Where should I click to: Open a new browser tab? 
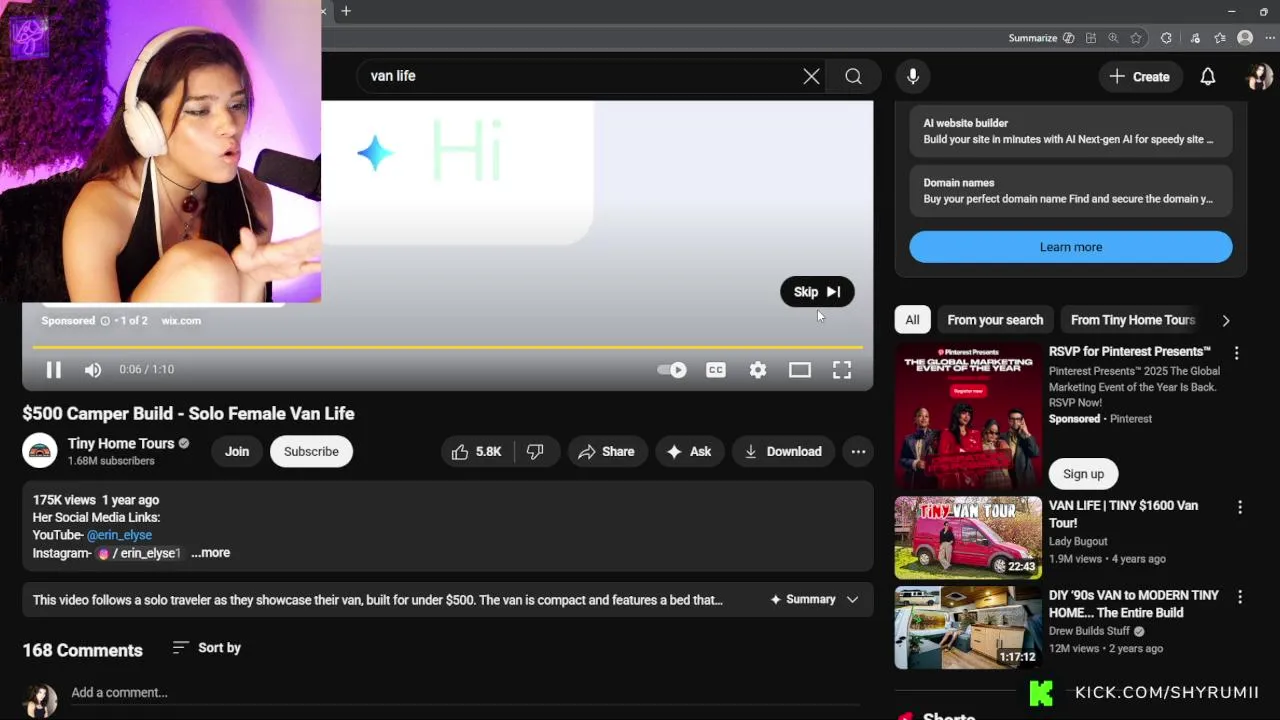point(346,11)
